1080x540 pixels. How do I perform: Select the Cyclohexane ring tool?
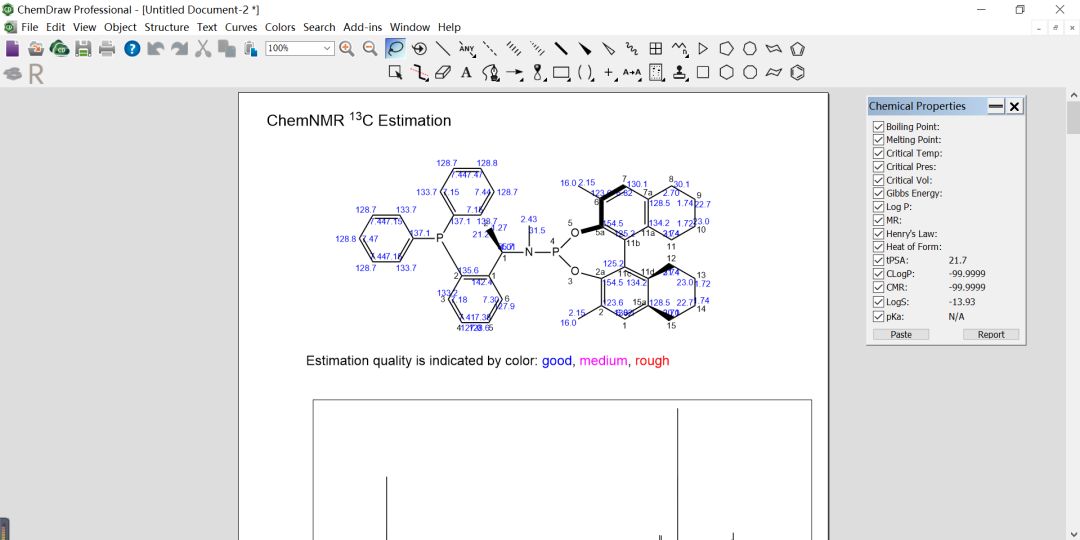[x=727, y=72]
